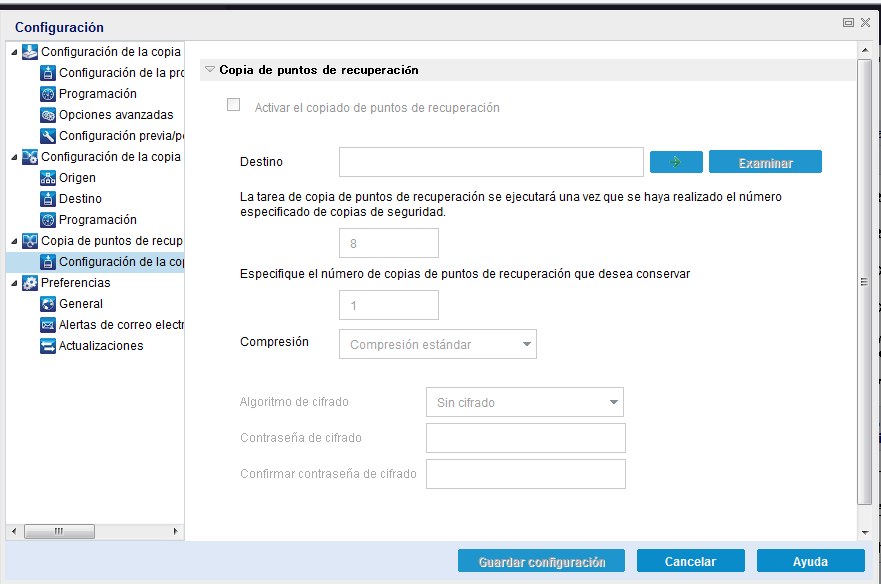881x584 pixels.
Task: Click the Preferencias gear icon in the tree
Action: click(31, 282)
